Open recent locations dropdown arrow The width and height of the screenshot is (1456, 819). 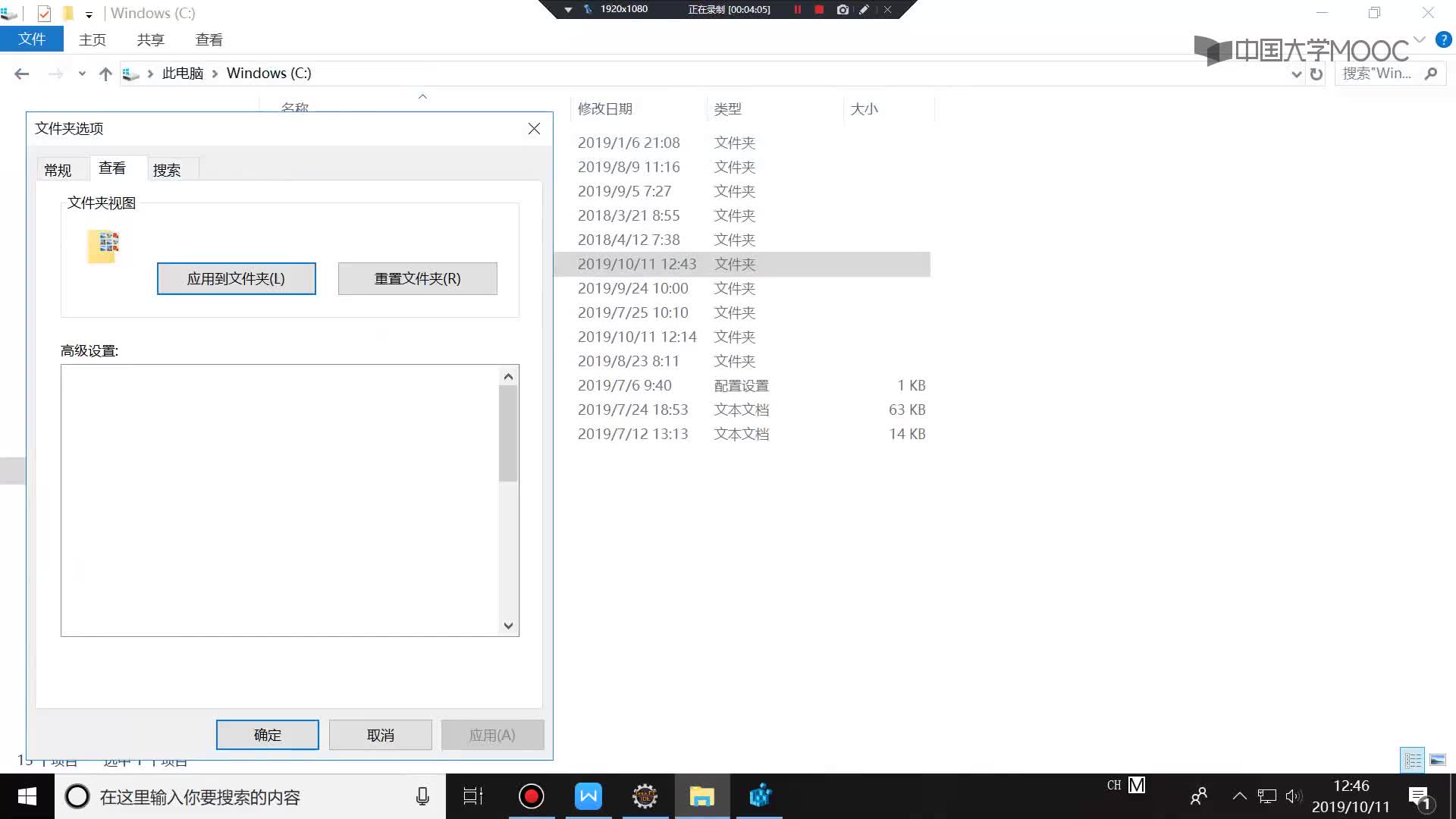pyautogui.click(x=82, y=74)
